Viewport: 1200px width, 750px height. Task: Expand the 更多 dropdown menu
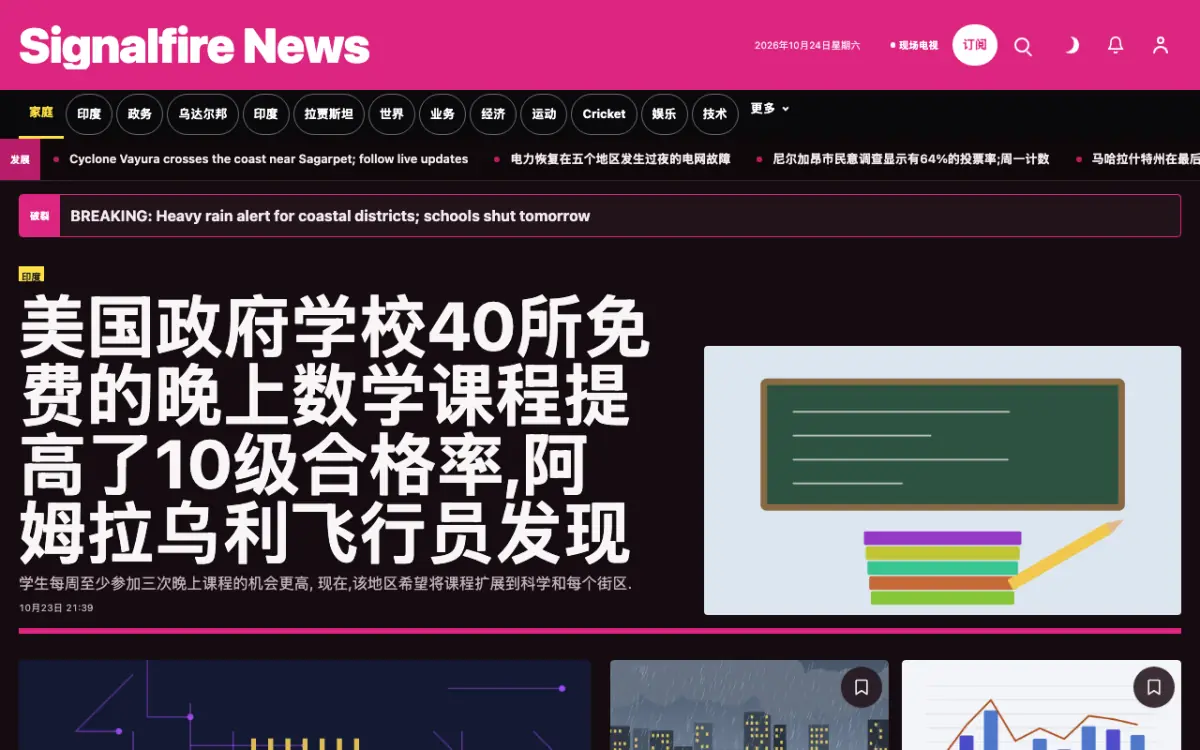pos(769,109)
